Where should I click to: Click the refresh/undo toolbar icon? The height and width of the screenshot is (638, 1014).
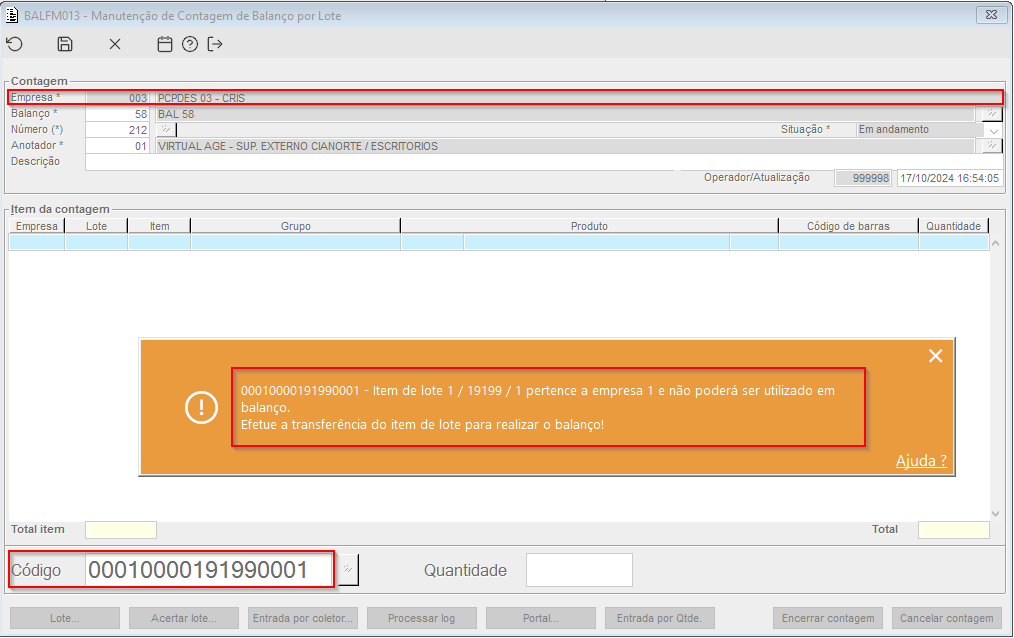(x=14, y=44)
